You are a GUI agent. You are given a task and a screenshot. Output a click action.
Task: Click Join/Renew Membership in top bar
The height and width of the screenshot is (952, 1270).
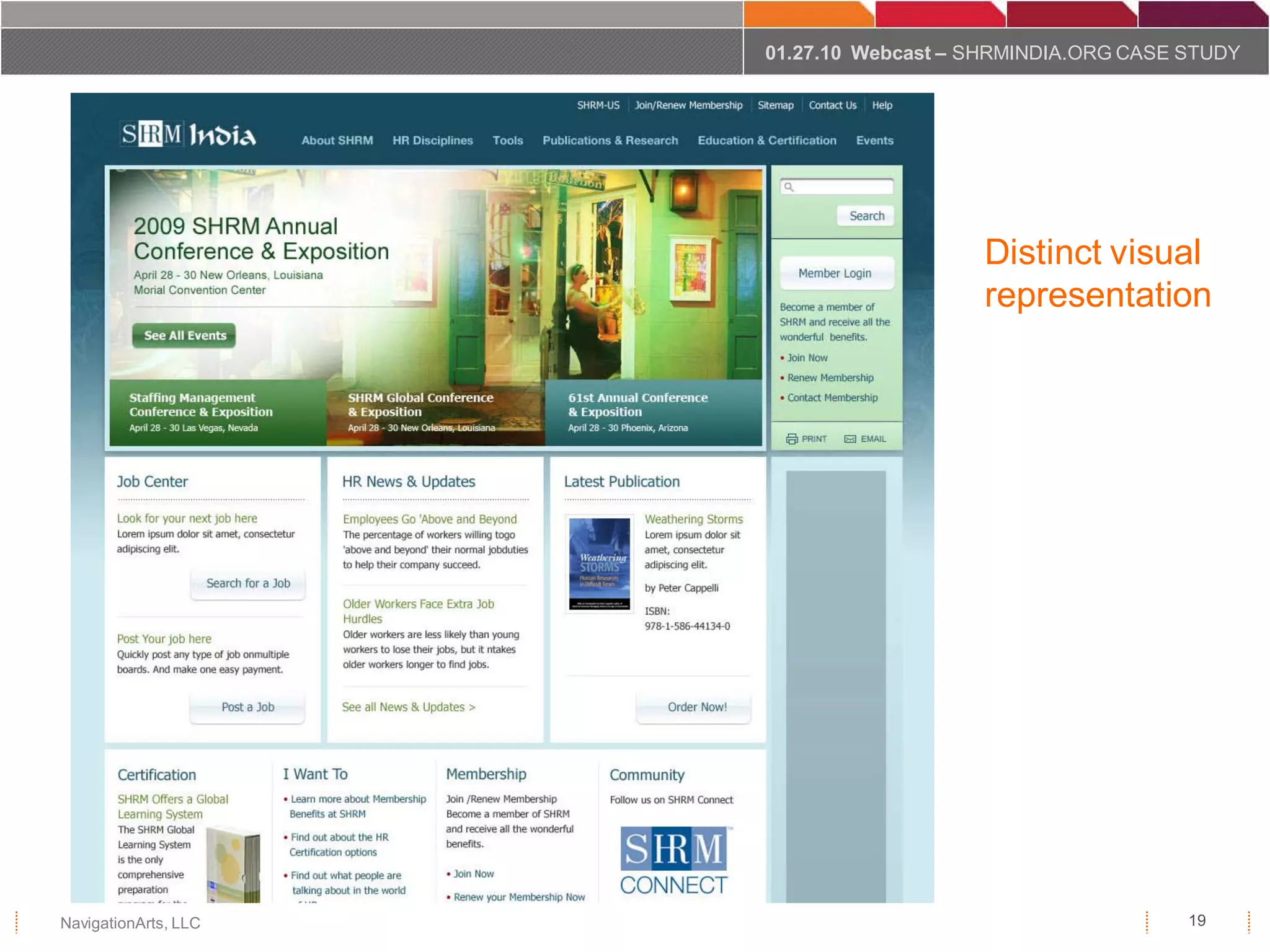click(688, 105)
